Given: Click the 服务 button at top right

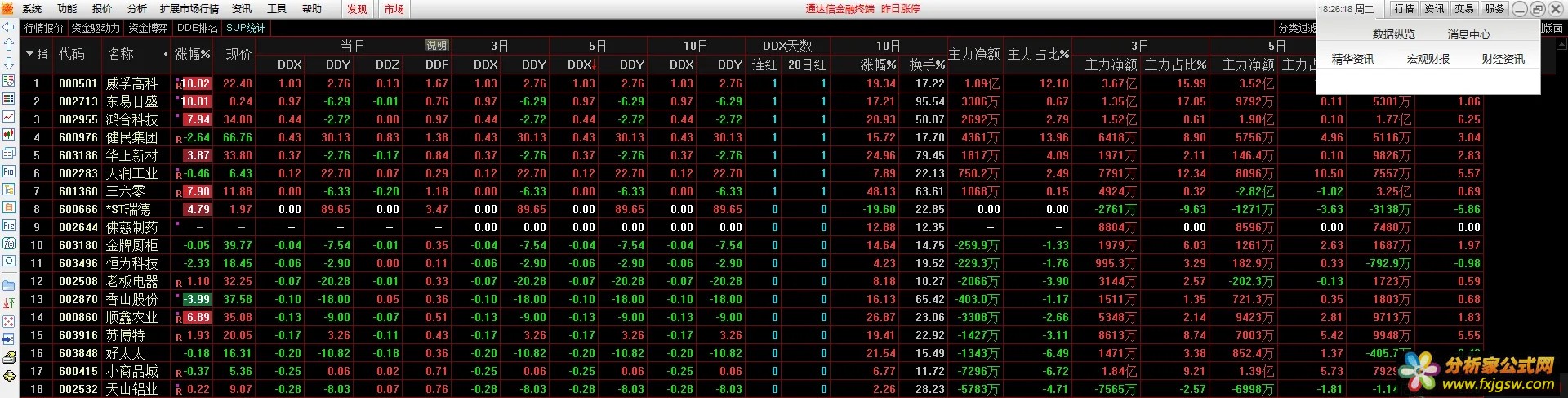Looking at the screenshot, I should coord(1494,8).
